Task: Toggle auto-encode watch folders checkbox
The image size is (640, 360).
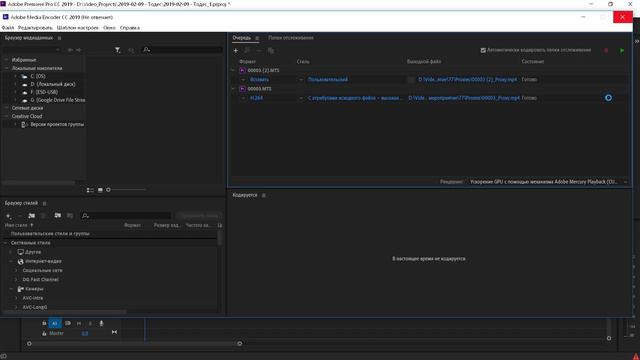Action: pos(483,50)
